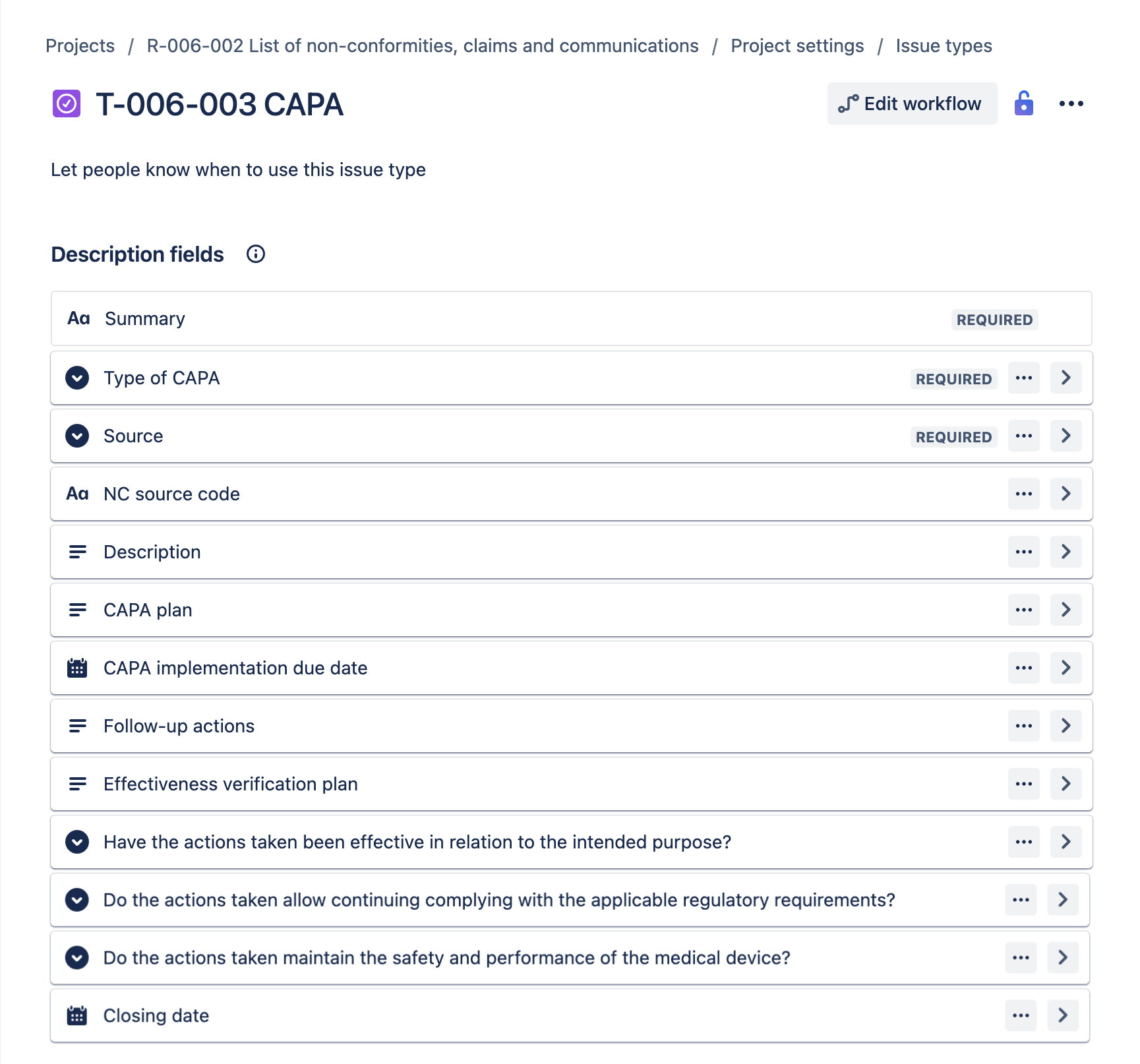Open more options for NC source code

[x=1023, y=494]
